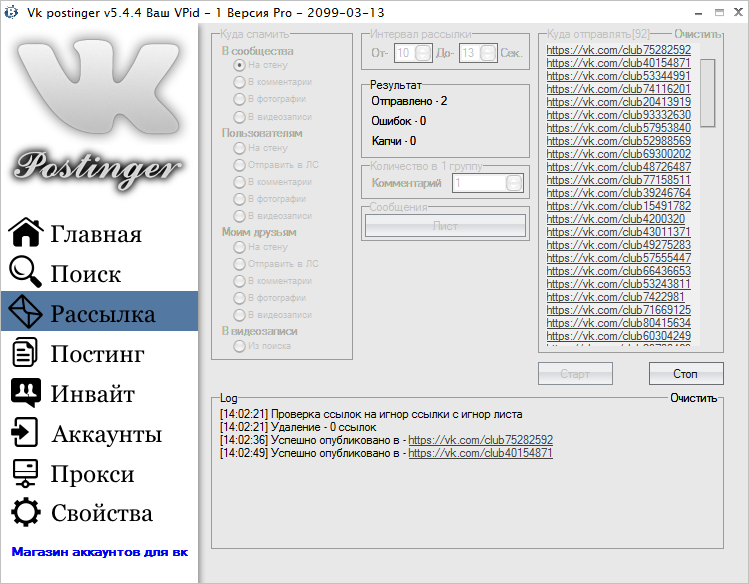749x584 pixels.
Task: Open the Инвайт section
Action: coord(99,393)
